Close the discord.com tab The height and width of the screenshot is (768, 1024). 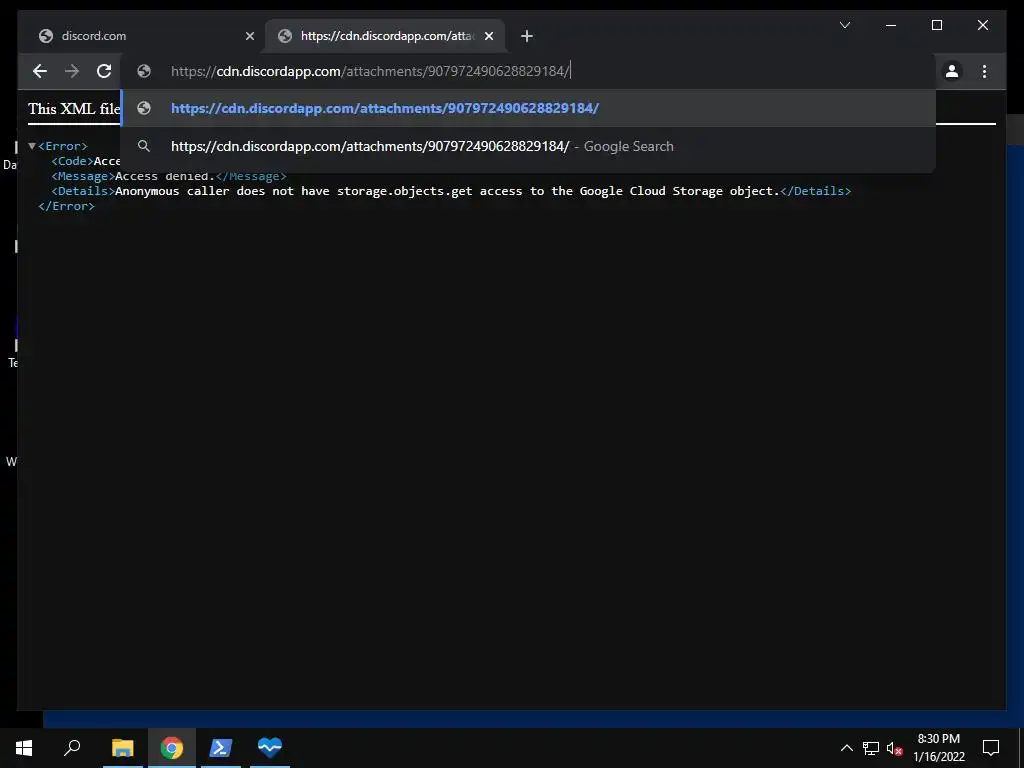coord(249,36)
